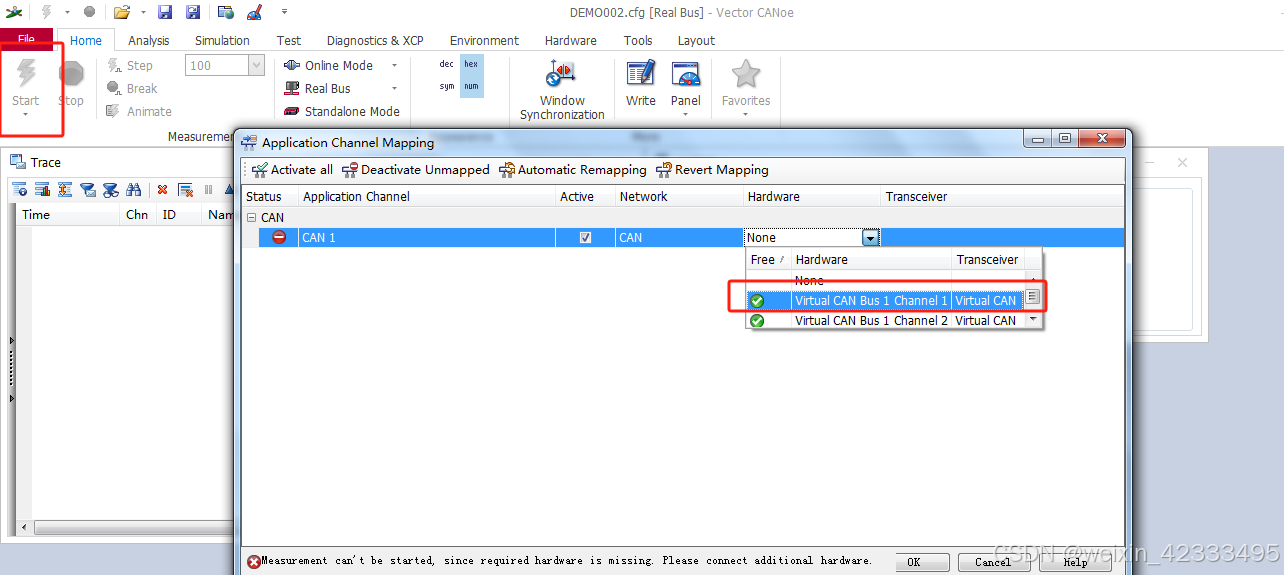
Task: Switch to the Tools ribbon tab
Action: pyautogui.click(x=638, y=41)
